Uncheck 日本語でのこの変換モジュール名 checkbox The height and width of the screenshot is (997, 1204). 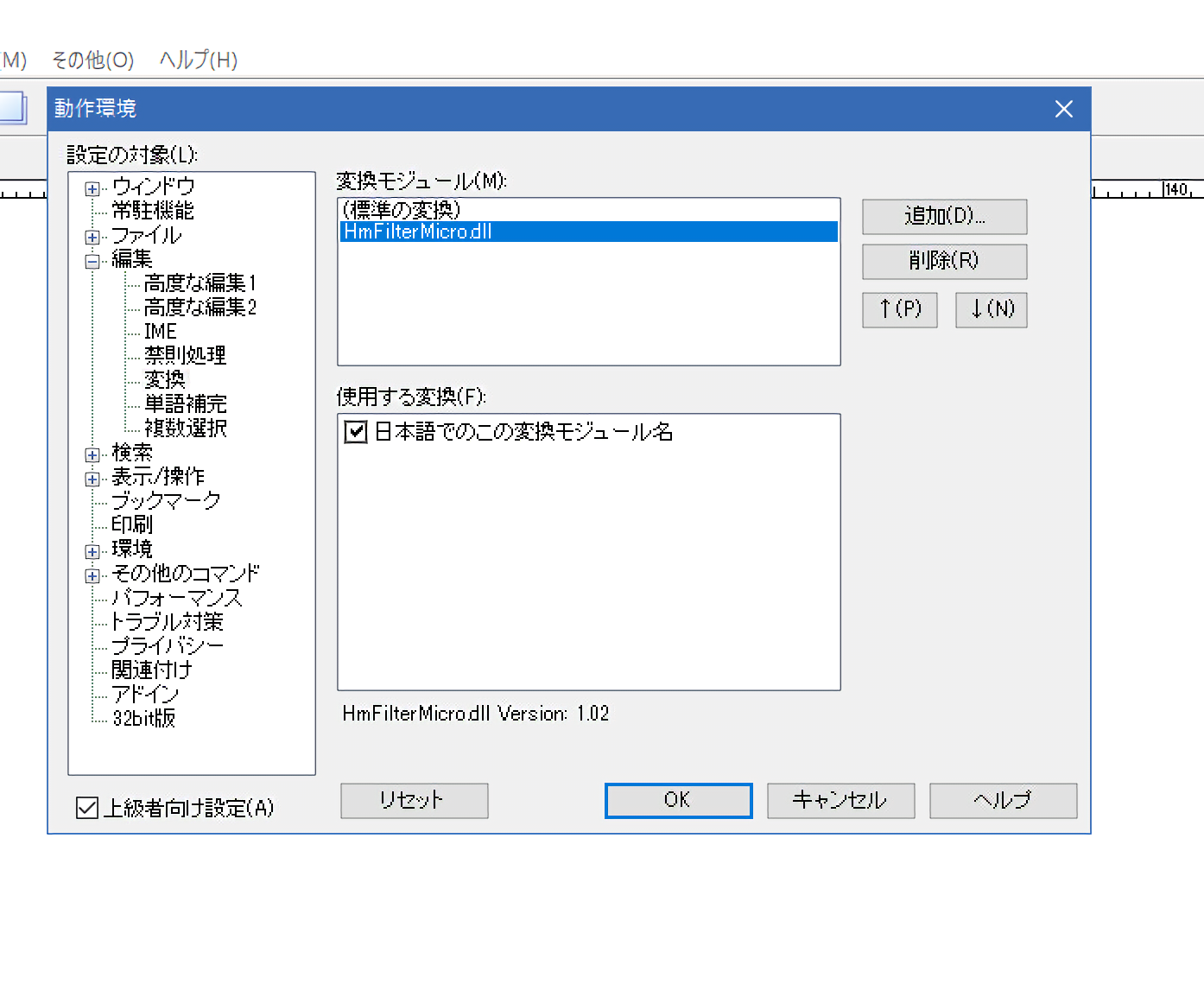click(356, 432)
